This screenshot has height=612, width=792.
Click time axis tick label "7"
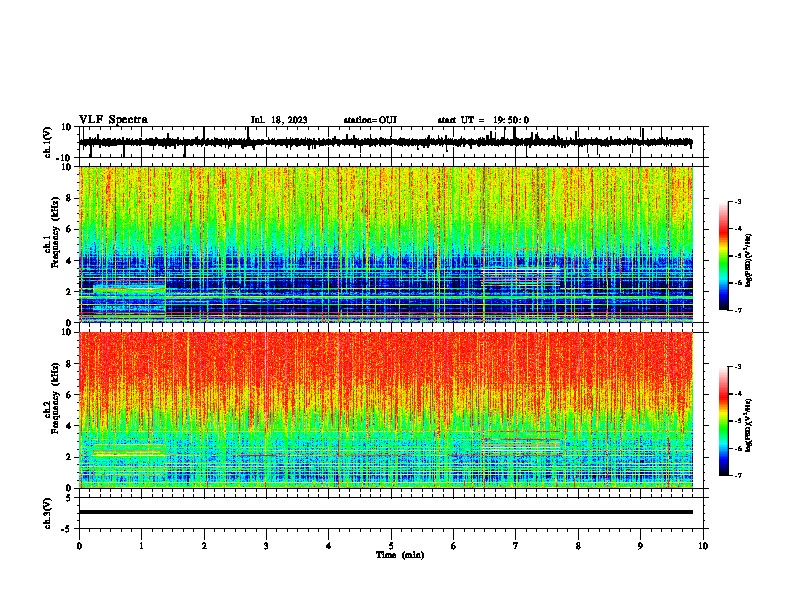click(516, 546)
